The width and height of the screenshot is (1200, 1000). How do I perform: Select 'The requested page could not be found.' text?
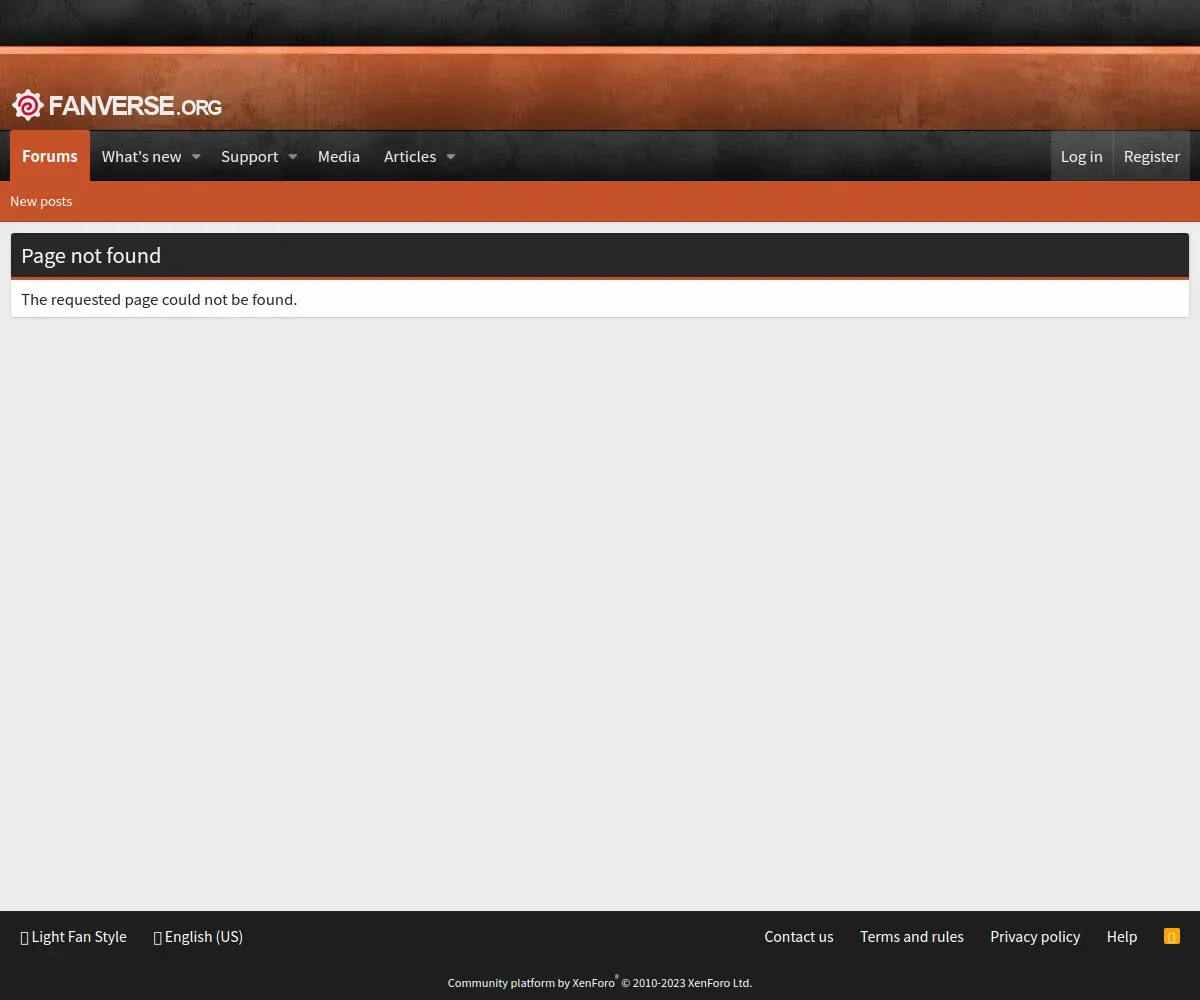[x=159, y=299]
